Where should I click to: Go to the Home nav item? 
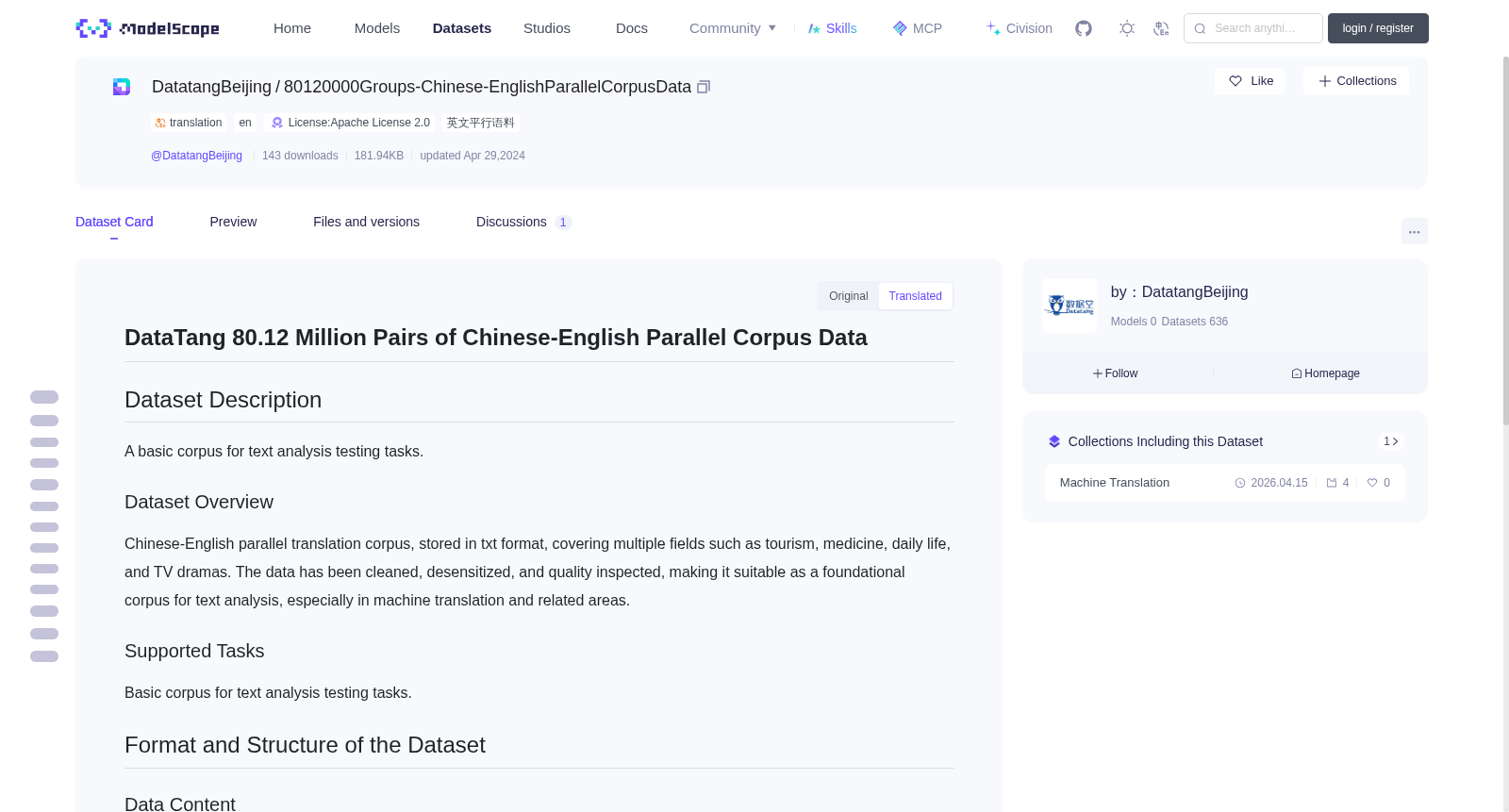292,28
